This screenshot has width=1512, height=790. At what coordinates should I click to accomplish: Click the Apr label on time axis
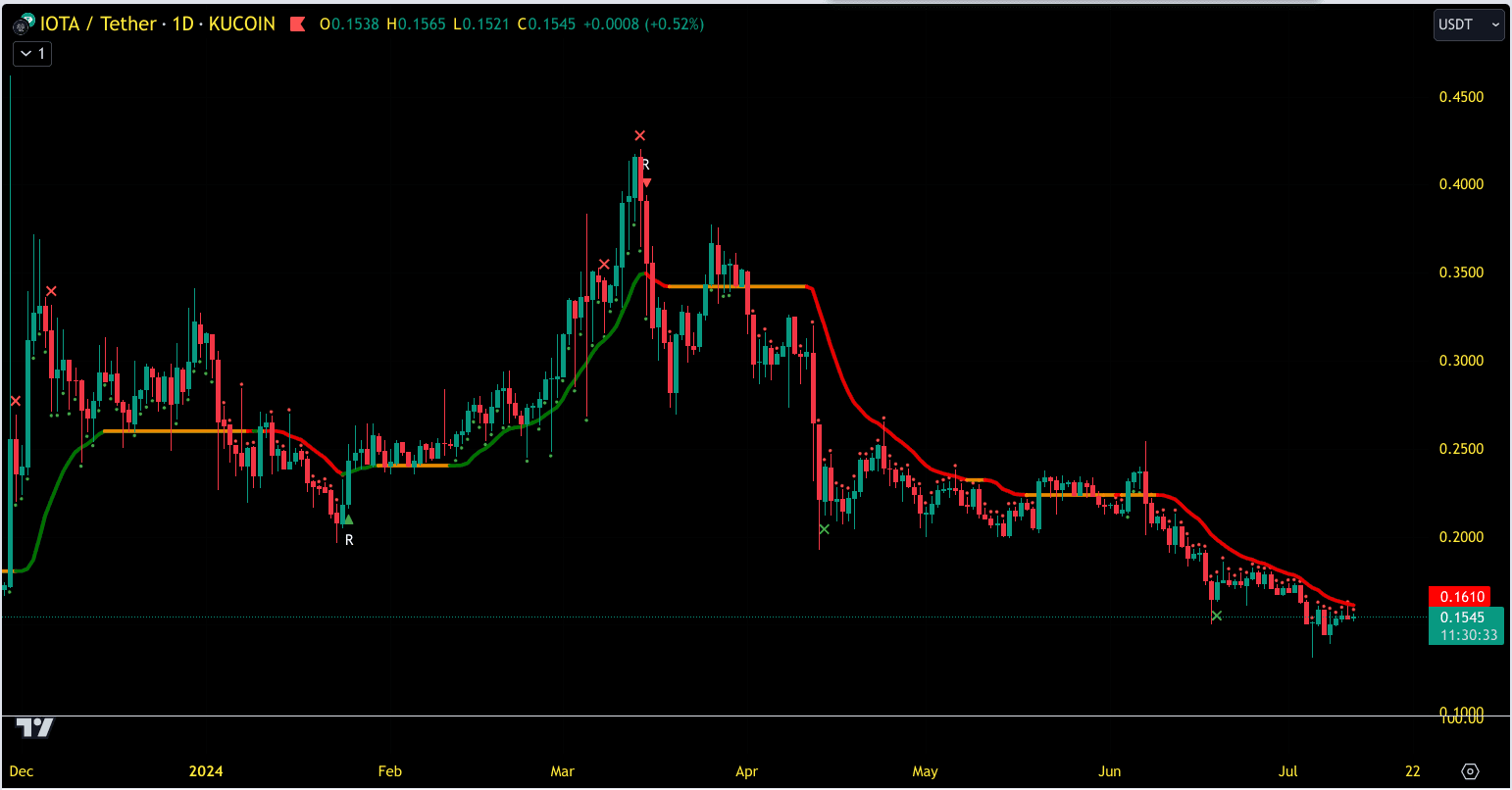746,771
